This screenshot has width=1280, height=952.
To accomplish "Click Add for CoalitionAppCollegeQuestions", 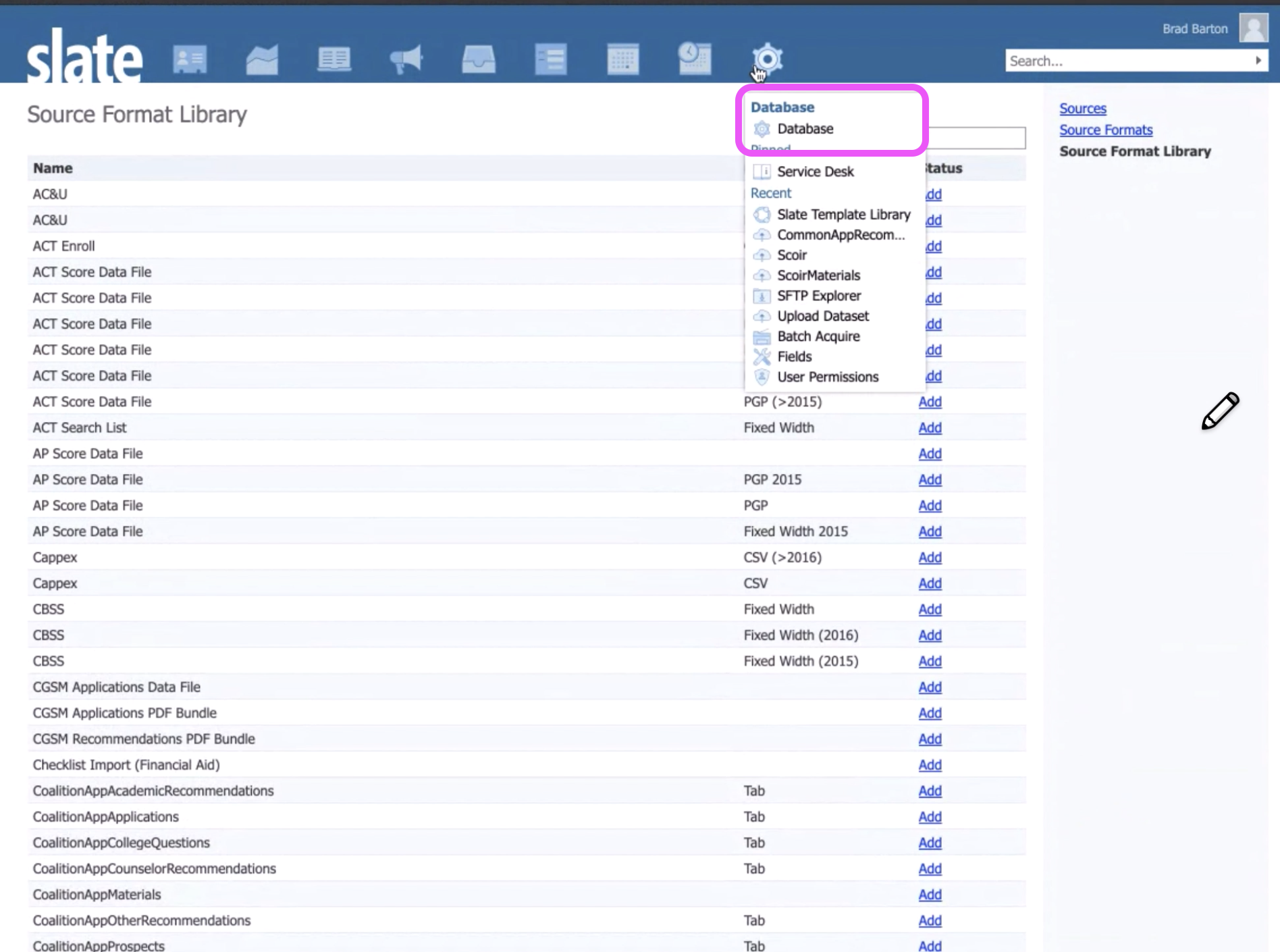I will point(930,843).
